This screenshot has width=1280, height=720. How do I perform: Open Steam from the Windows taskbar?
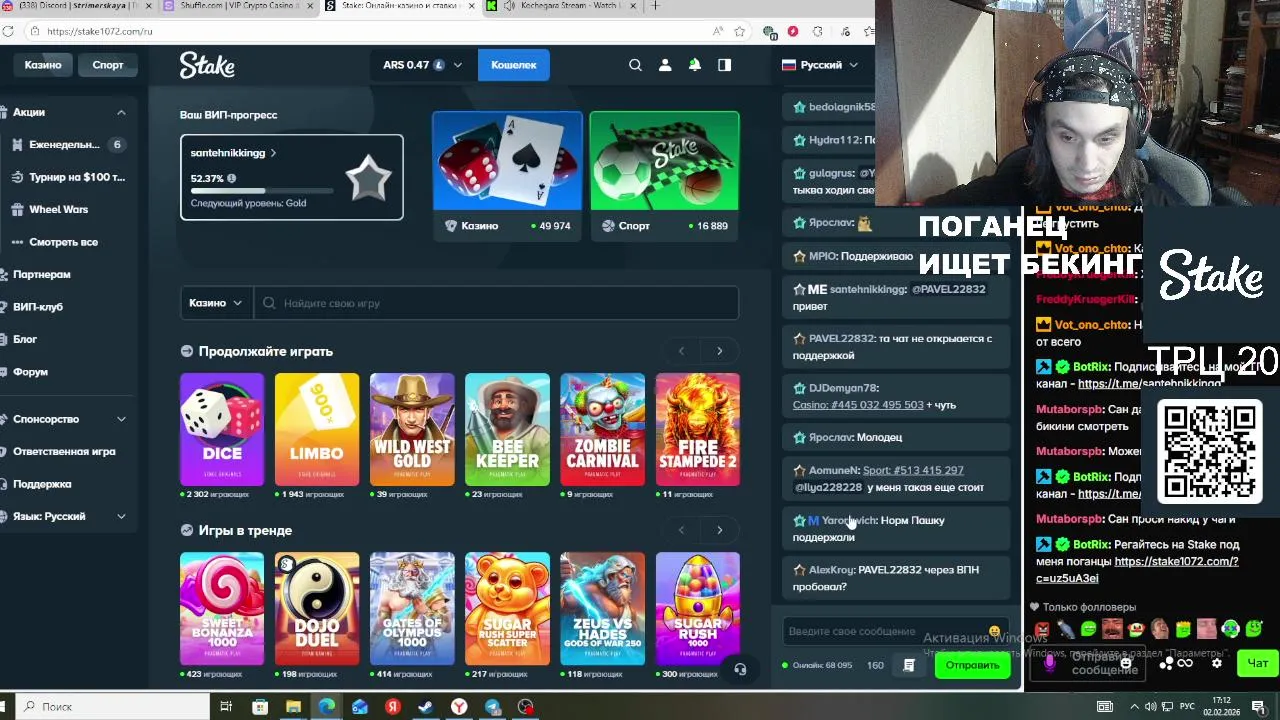(x=426, y=707)
